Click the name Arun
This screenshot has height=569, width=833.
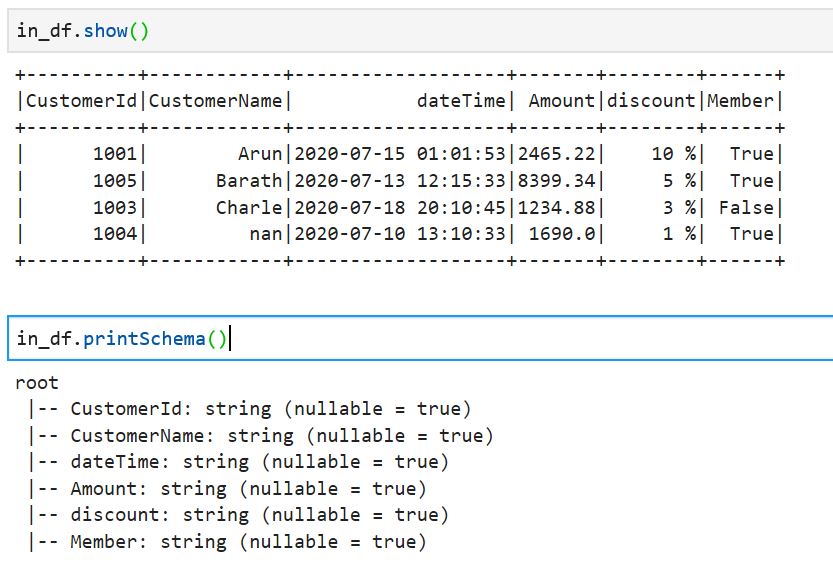pyautogui.click(x=260, y=154)
